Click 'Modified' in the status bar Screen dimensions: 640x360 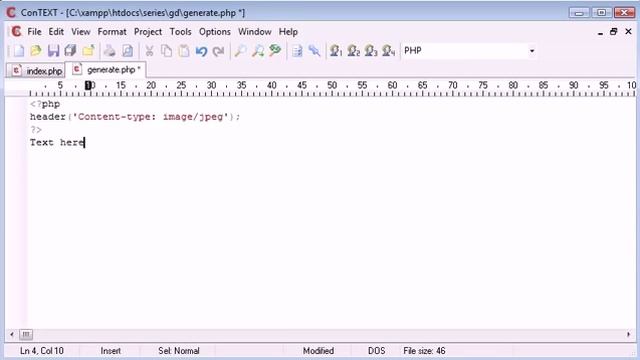318,351
